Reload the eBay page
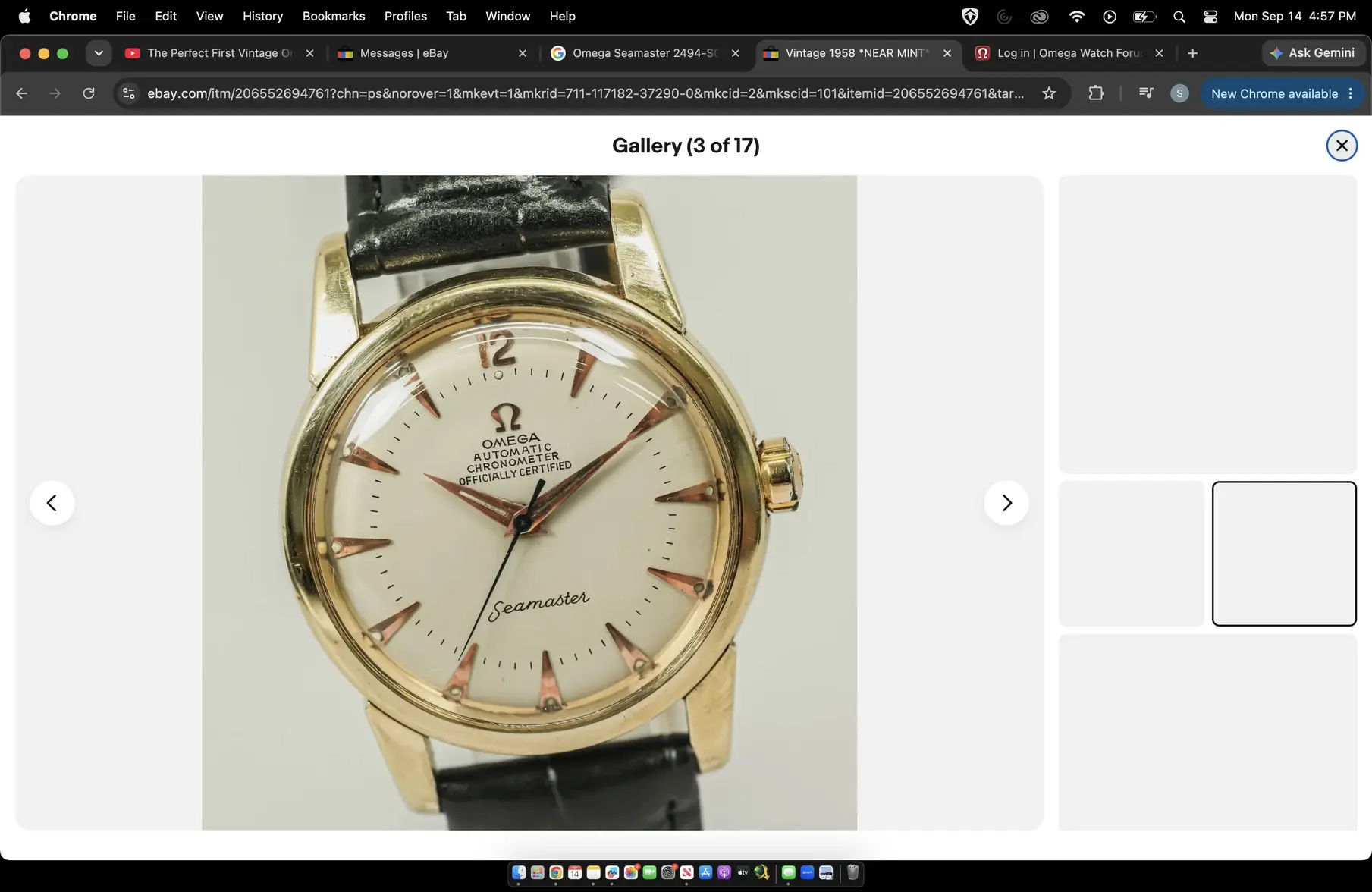The width and height of the screenshot is (1372, 892). point(89,93)
